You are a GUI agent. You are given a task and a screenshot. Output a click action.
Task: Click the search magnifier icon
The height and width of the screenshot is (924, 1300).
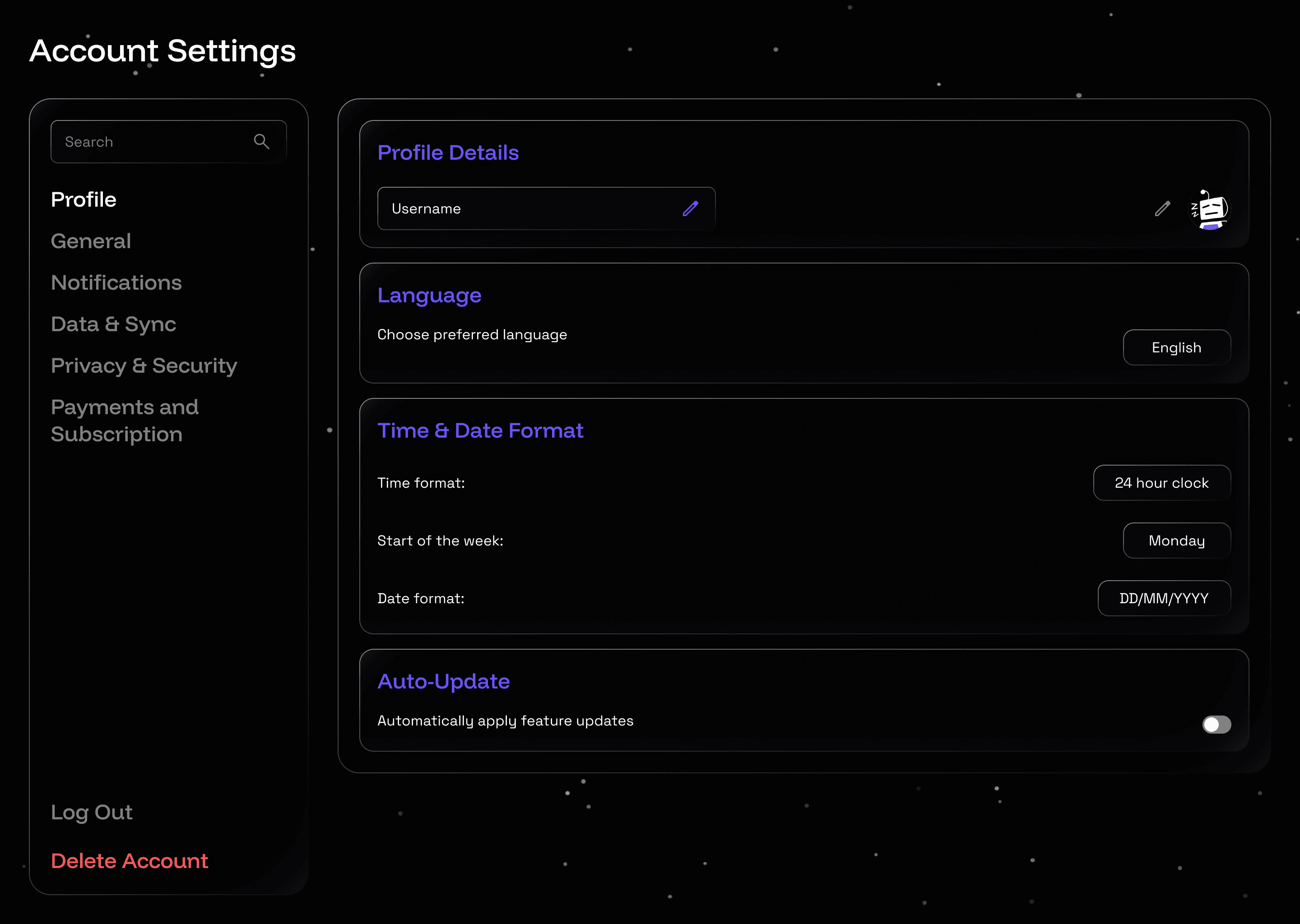261,141
